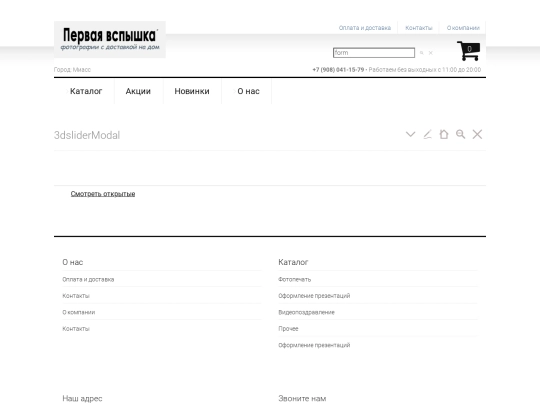The height and width of the screenshot is (405, 540).
Task: Click the search magnifier next to the form field
Action: [422, 53]
